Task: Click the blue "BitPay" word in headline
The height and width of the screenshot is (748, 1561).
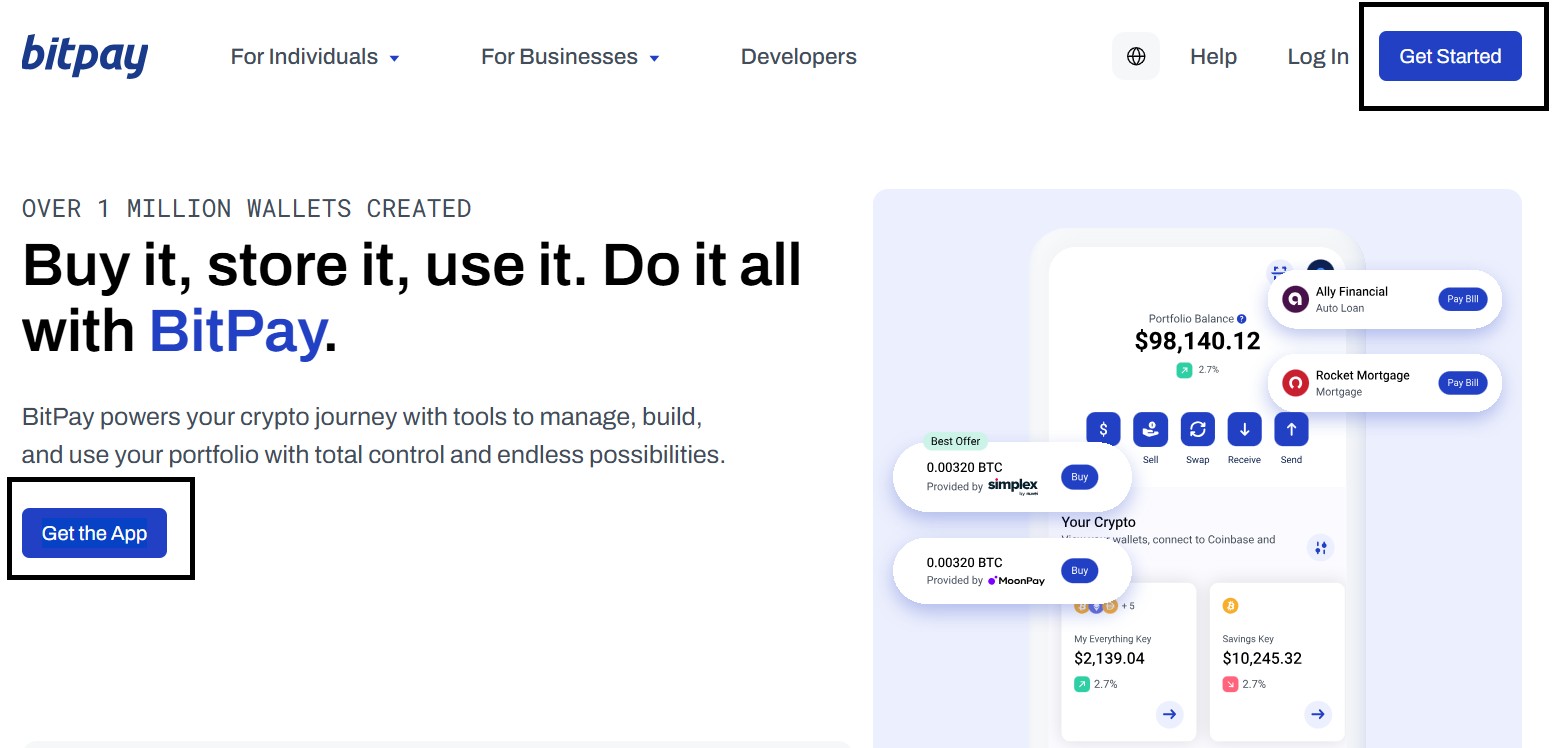Action: tap(237, 332)
